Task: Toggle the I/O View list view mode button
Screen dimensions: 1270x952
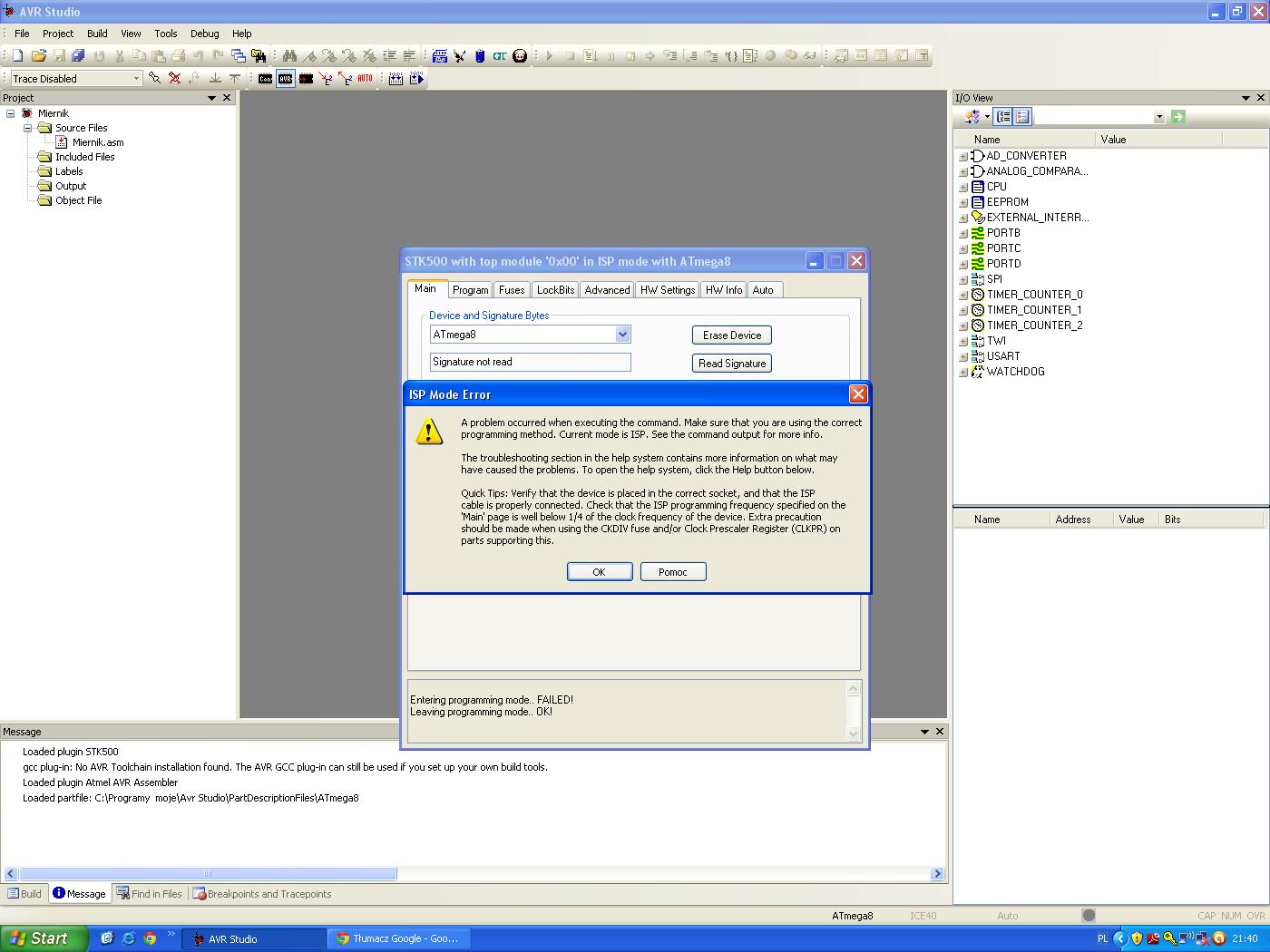Action: point(1022,117)
